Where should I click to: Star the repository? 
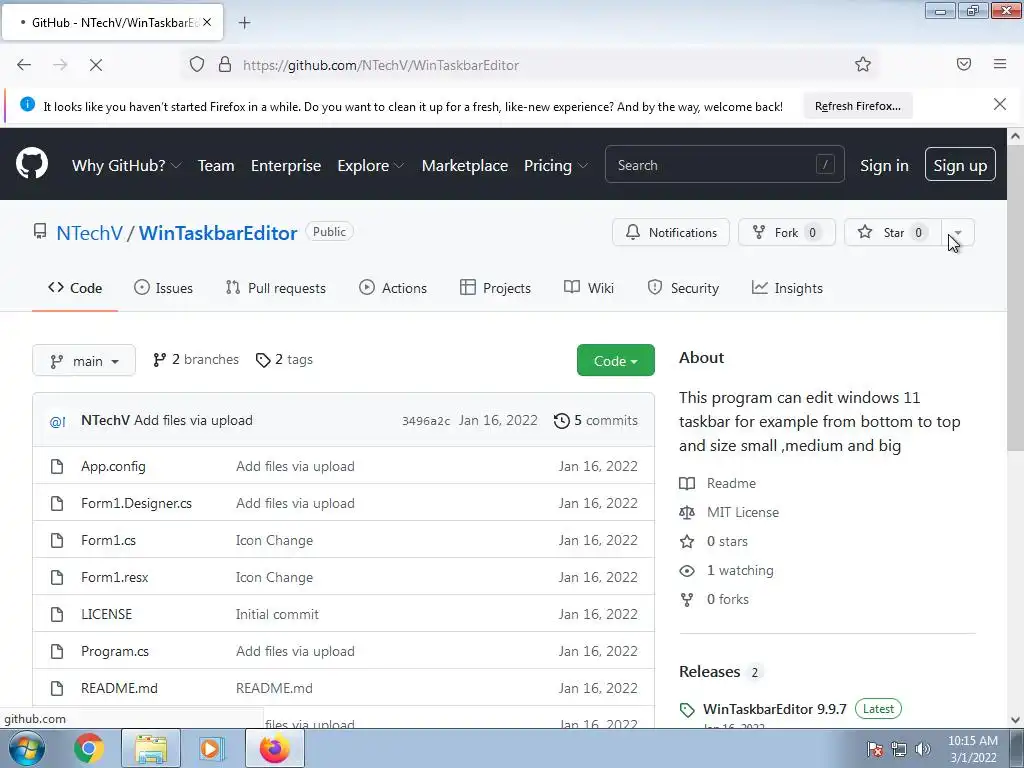[893, 232]
